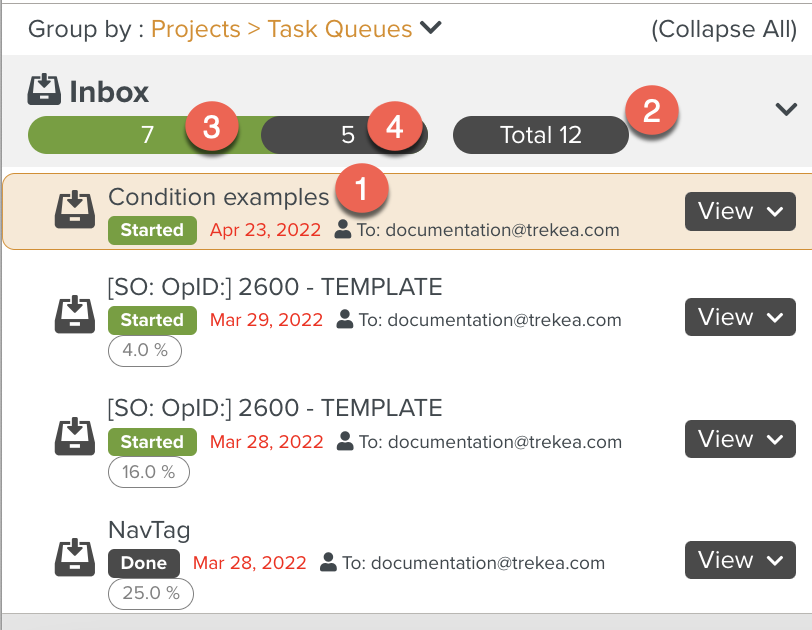Screen dimensions: 812x630
Task: Collapse the Inbox section chevron
Action: pyautogui.click(x=786, y=109)
